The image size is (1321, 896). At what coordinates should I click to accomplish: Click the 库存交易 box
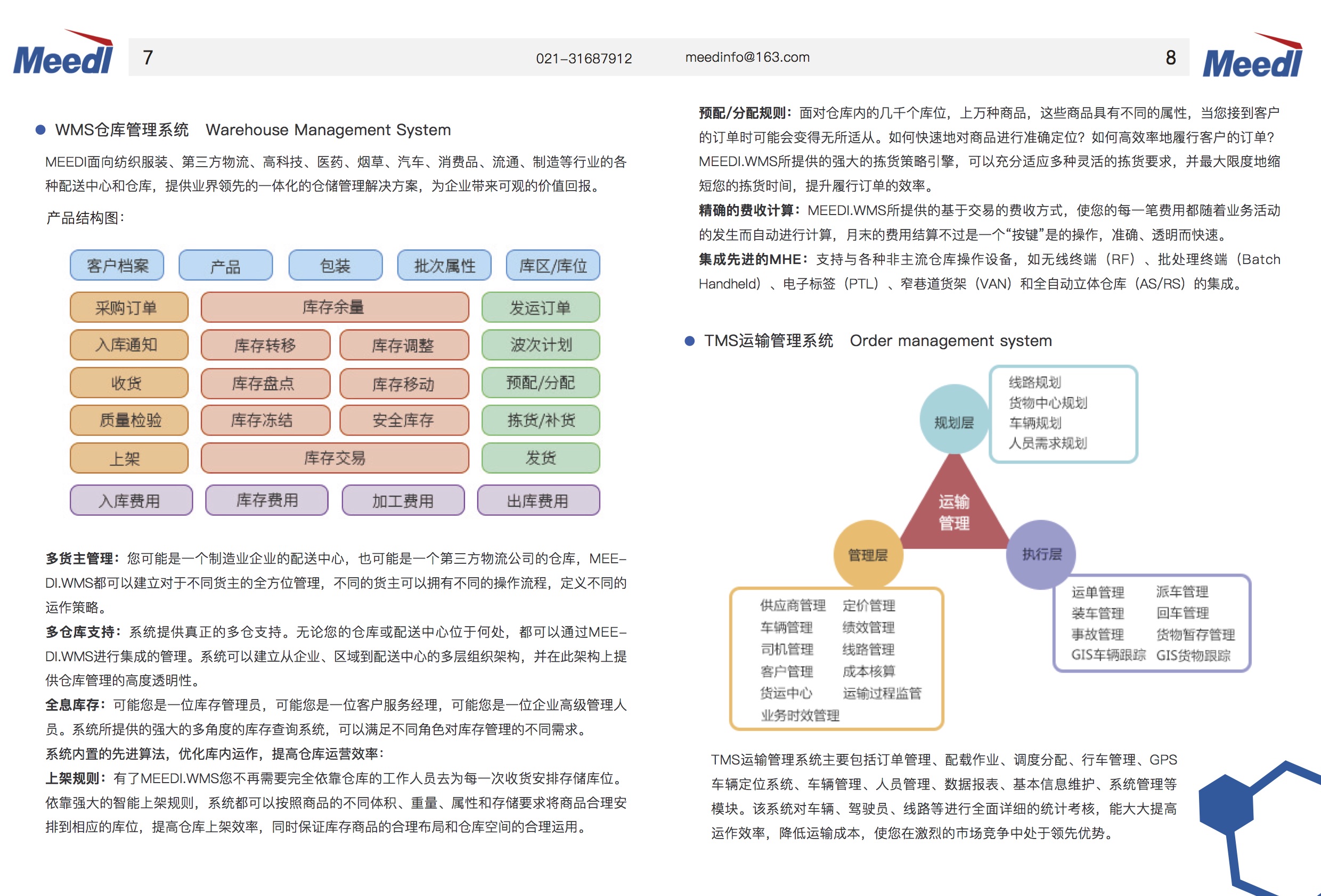tap(335, 458)
